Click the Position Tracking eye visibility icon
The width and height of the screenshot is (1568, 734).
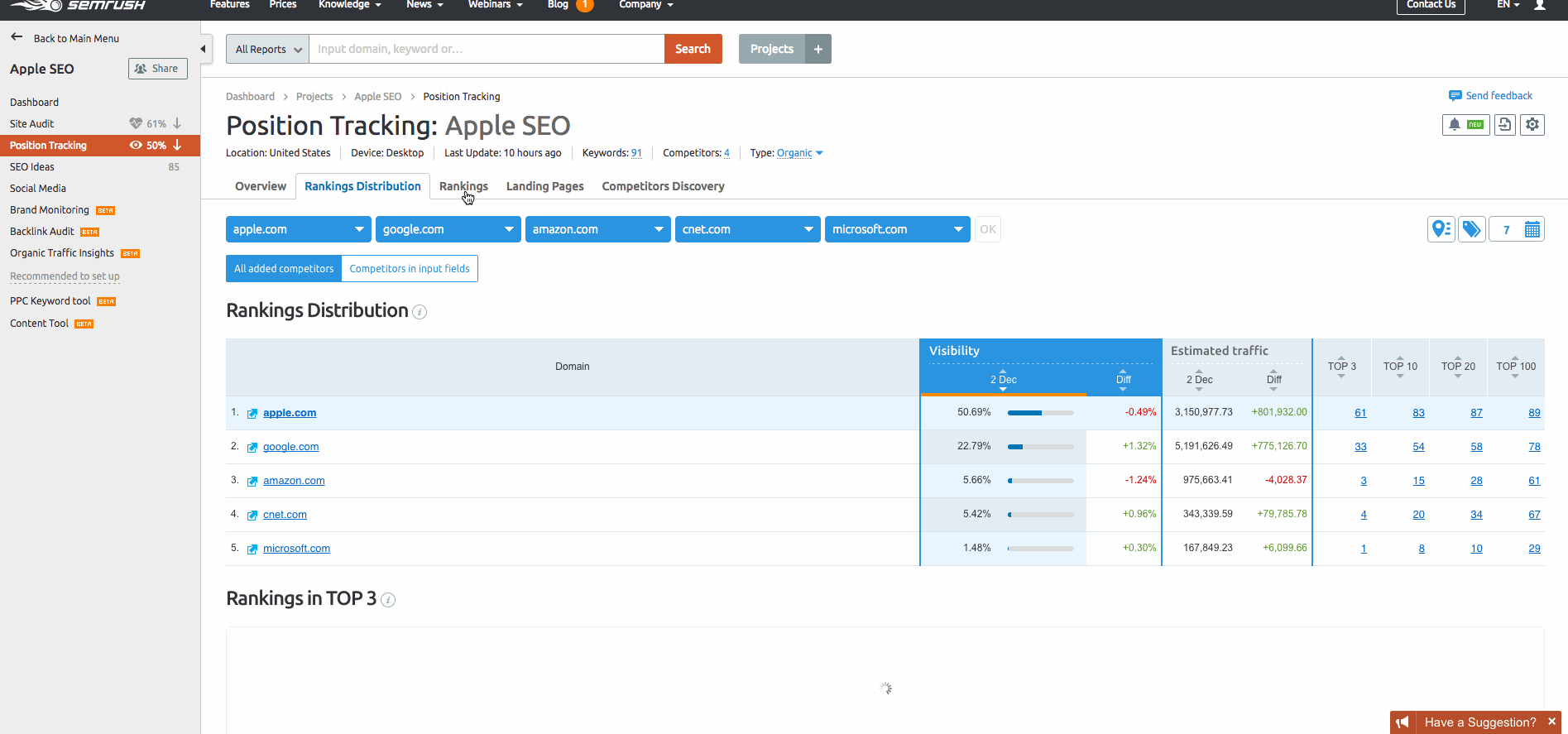pyautogui.click(x=136, y=145)
